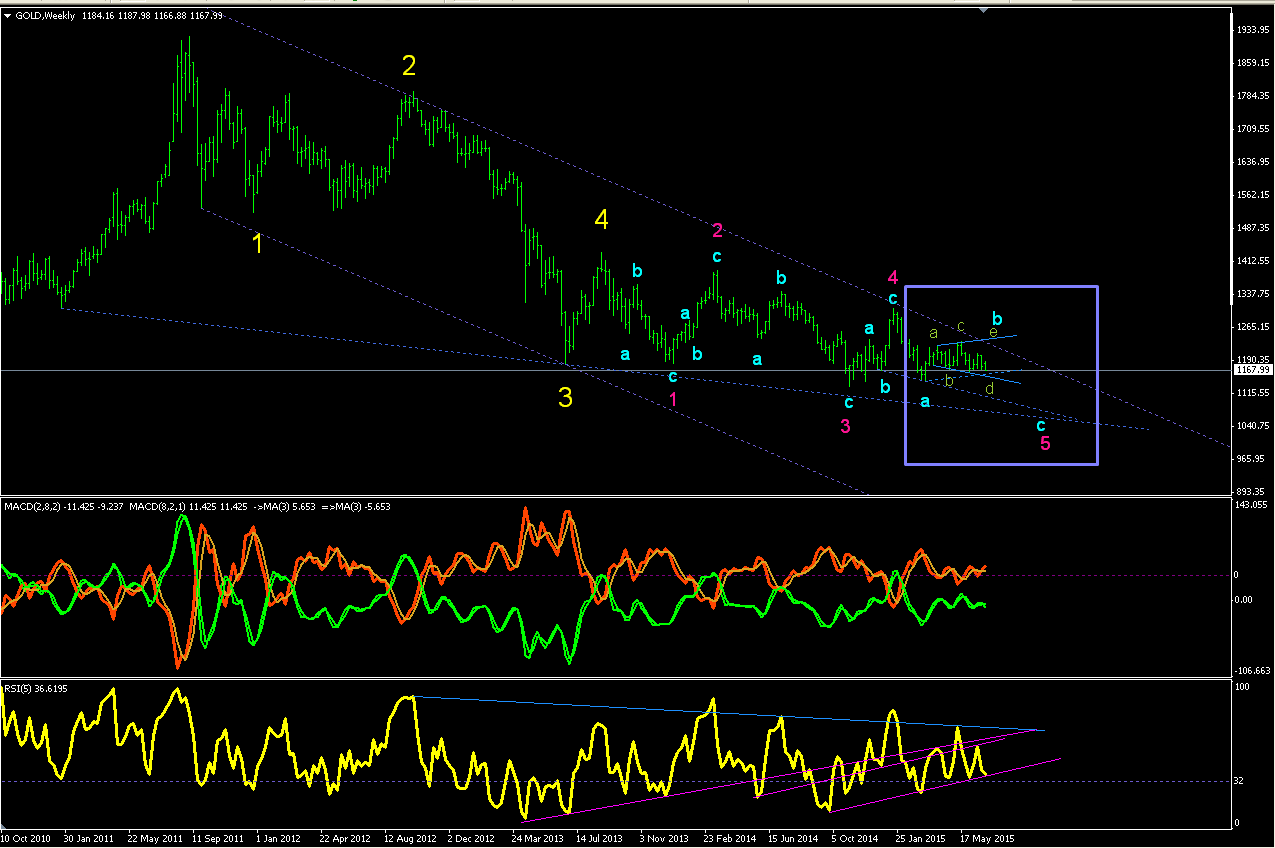
Task: Click the 2 Dec 2012 date label
Action: click(x=471, y=839)
